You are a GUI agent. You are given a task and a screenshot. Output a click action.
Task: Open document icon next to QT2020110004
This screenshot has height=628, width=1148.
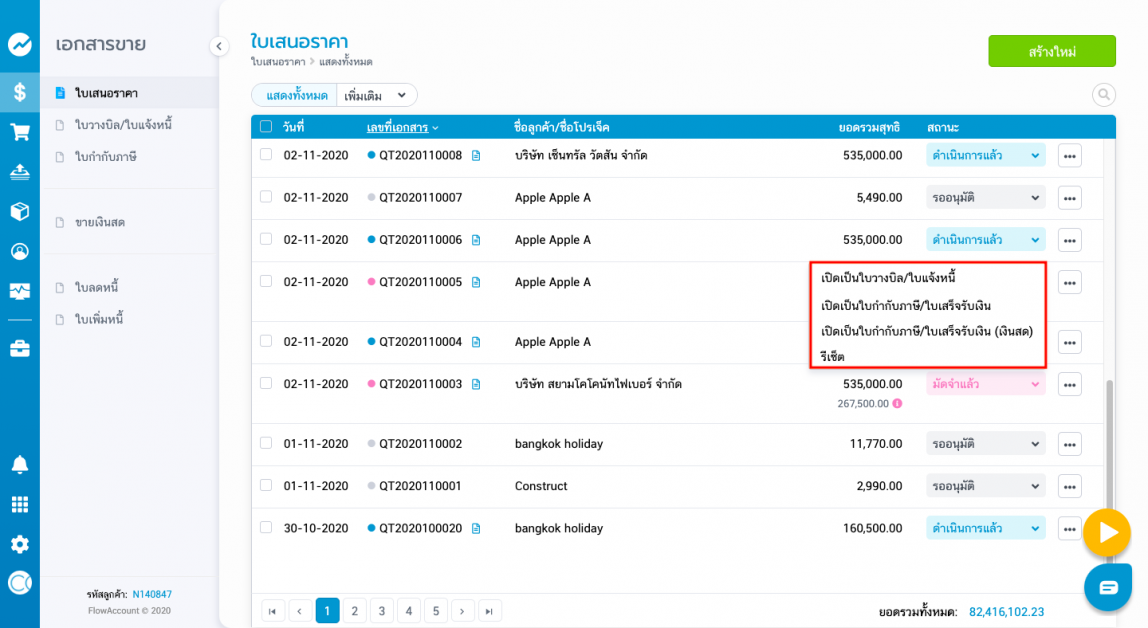tap(476, 342)
